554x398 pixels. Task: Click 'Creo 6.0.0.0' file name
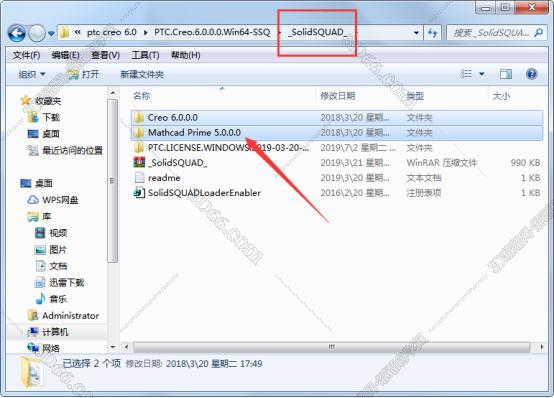173,117
